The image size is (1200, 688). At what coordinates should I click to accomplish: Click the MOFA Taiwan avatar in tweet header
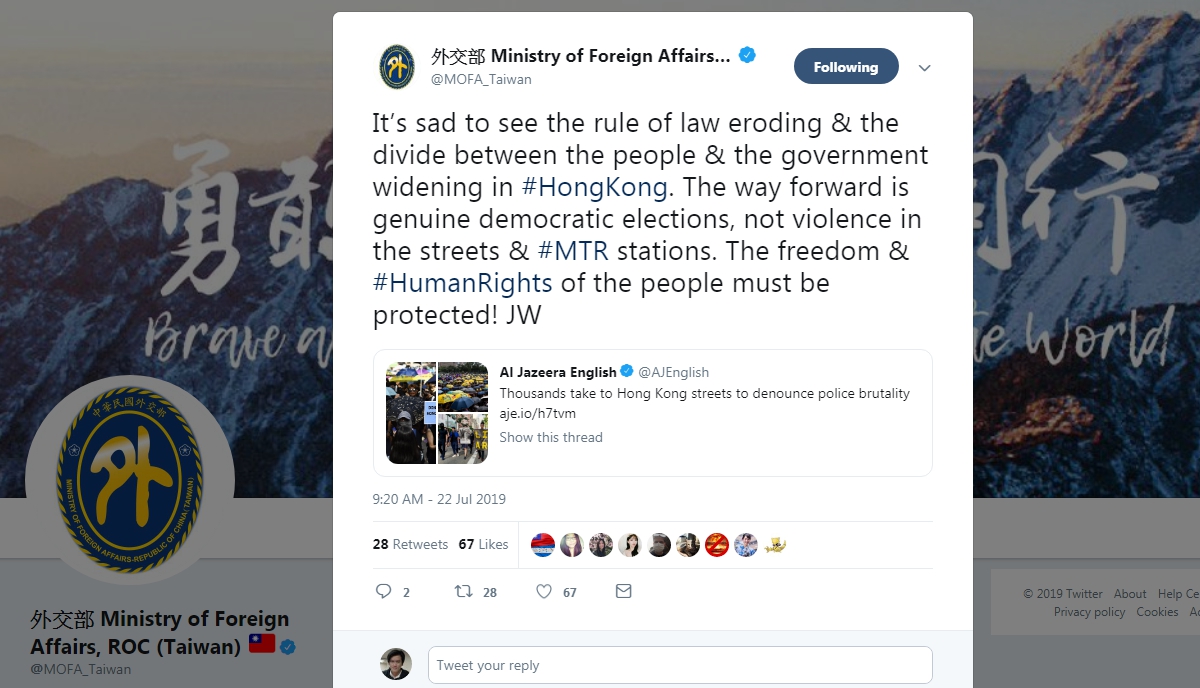point(397,67)
